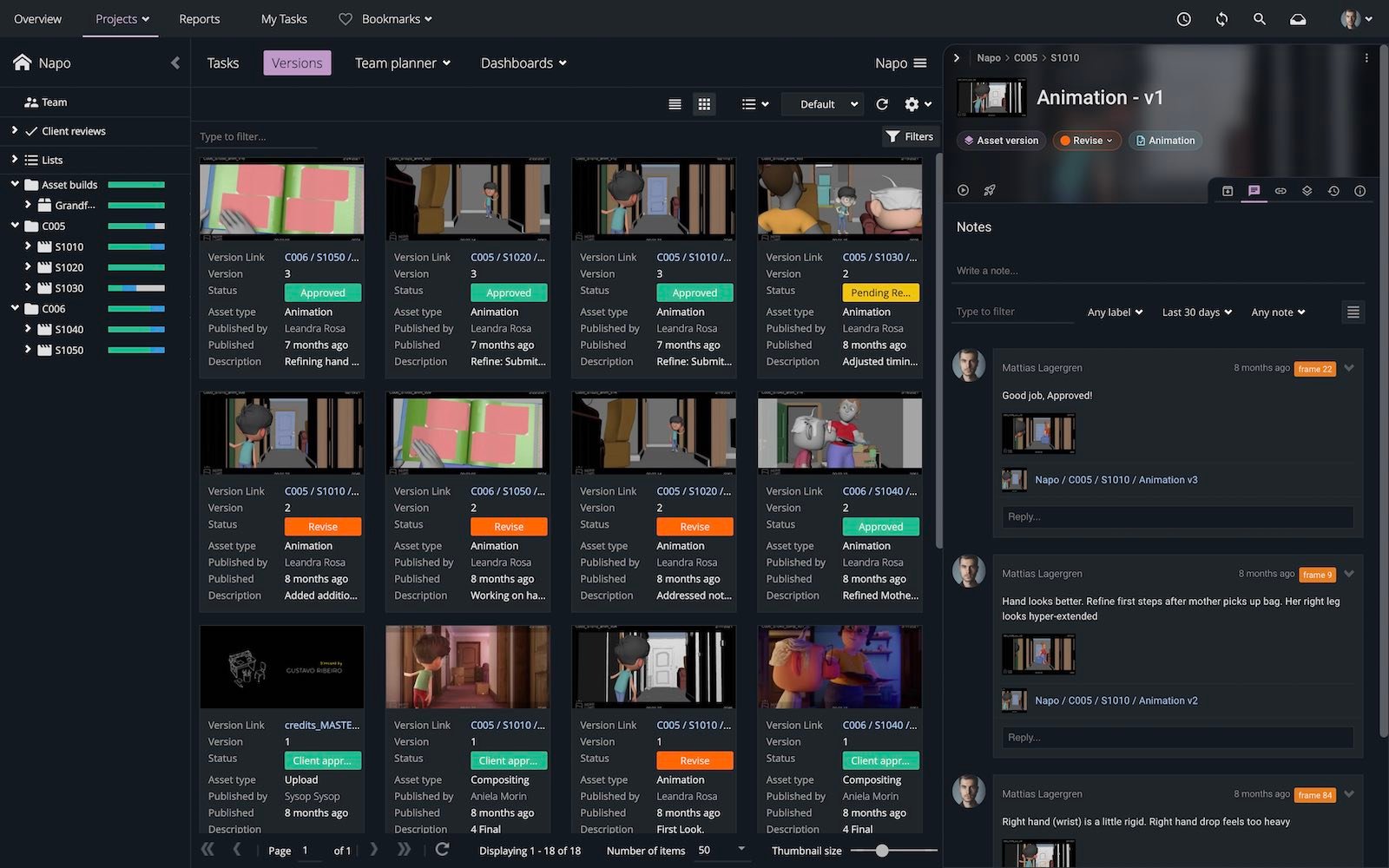Open the history tab icon in side panel
Screen dimensions: 1389x868
1333,191
